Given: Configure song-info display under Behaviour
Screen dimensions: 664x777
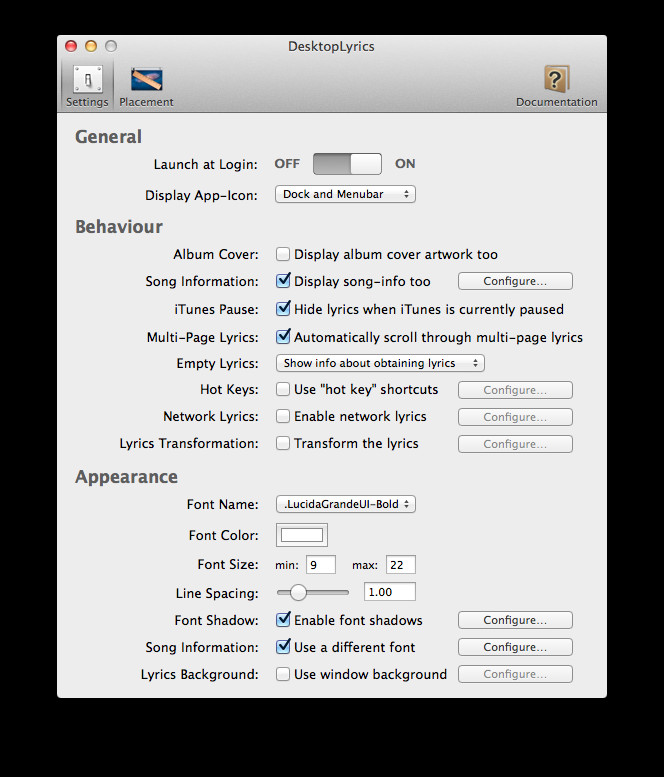Looking at the screenshot, I should [x=515, y=281].
